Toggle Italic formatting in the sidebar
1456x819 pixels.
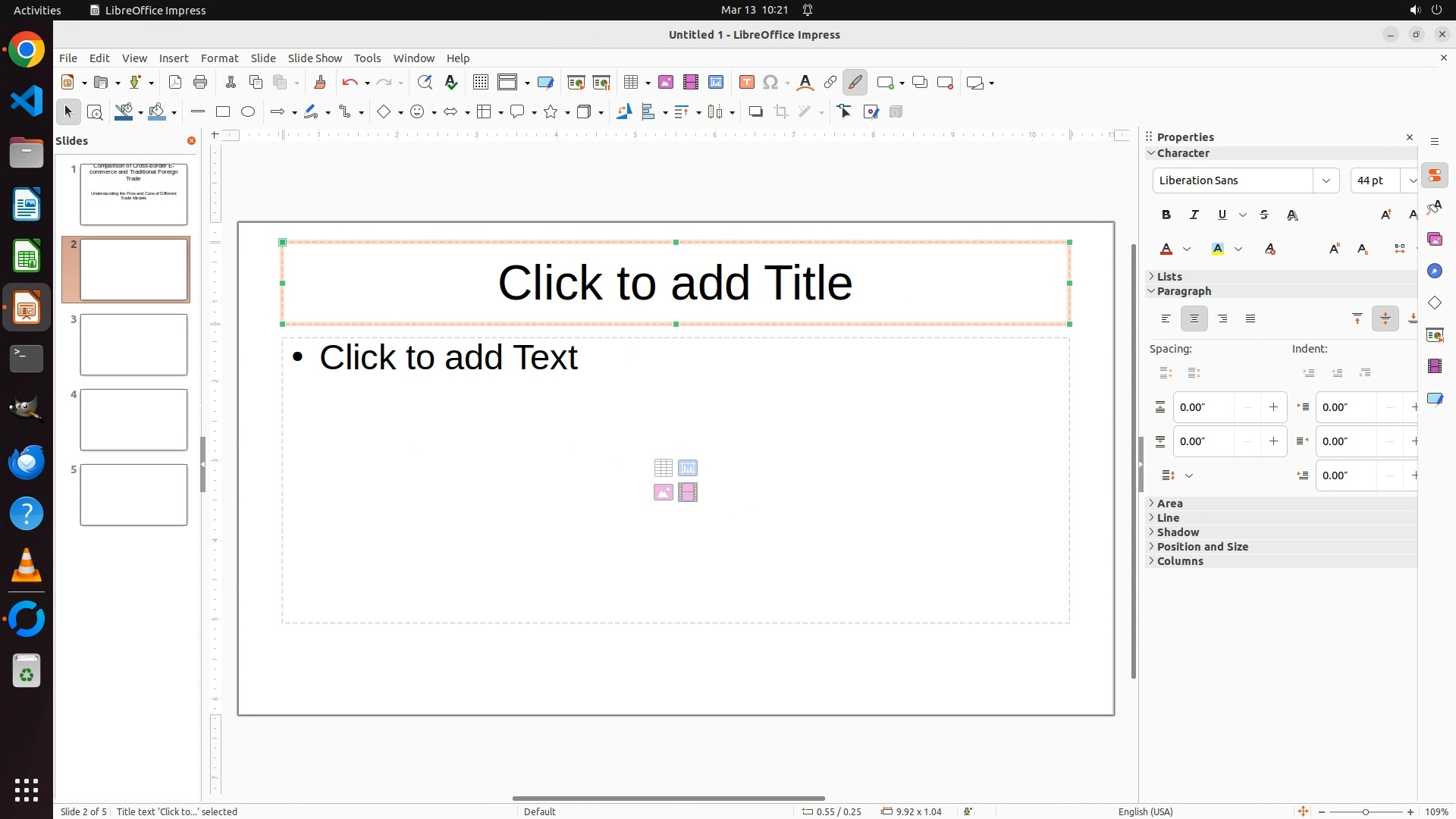tap(1194, 215)
